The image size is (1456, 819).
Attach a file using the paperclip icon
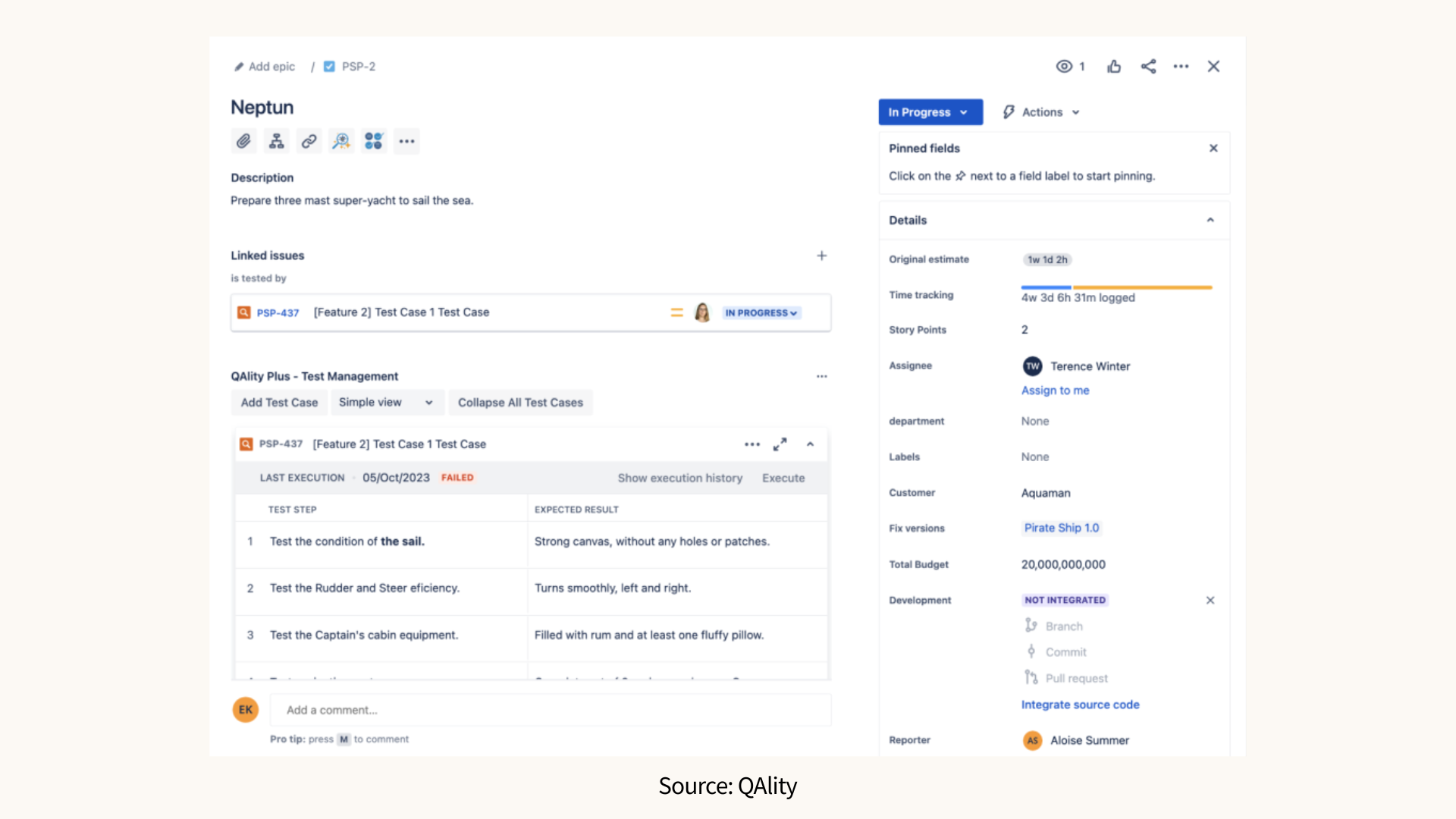point(243,140)
